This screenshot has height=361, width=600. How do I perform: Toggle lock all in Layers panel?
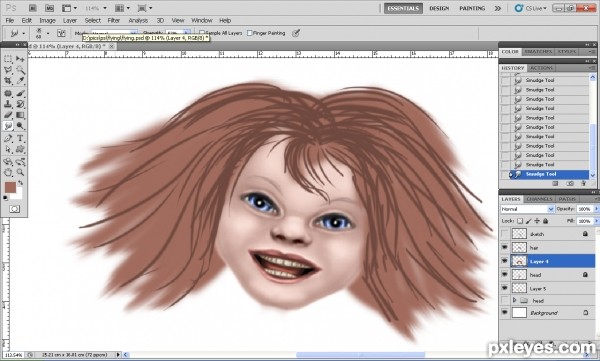[x=545, y=221]
